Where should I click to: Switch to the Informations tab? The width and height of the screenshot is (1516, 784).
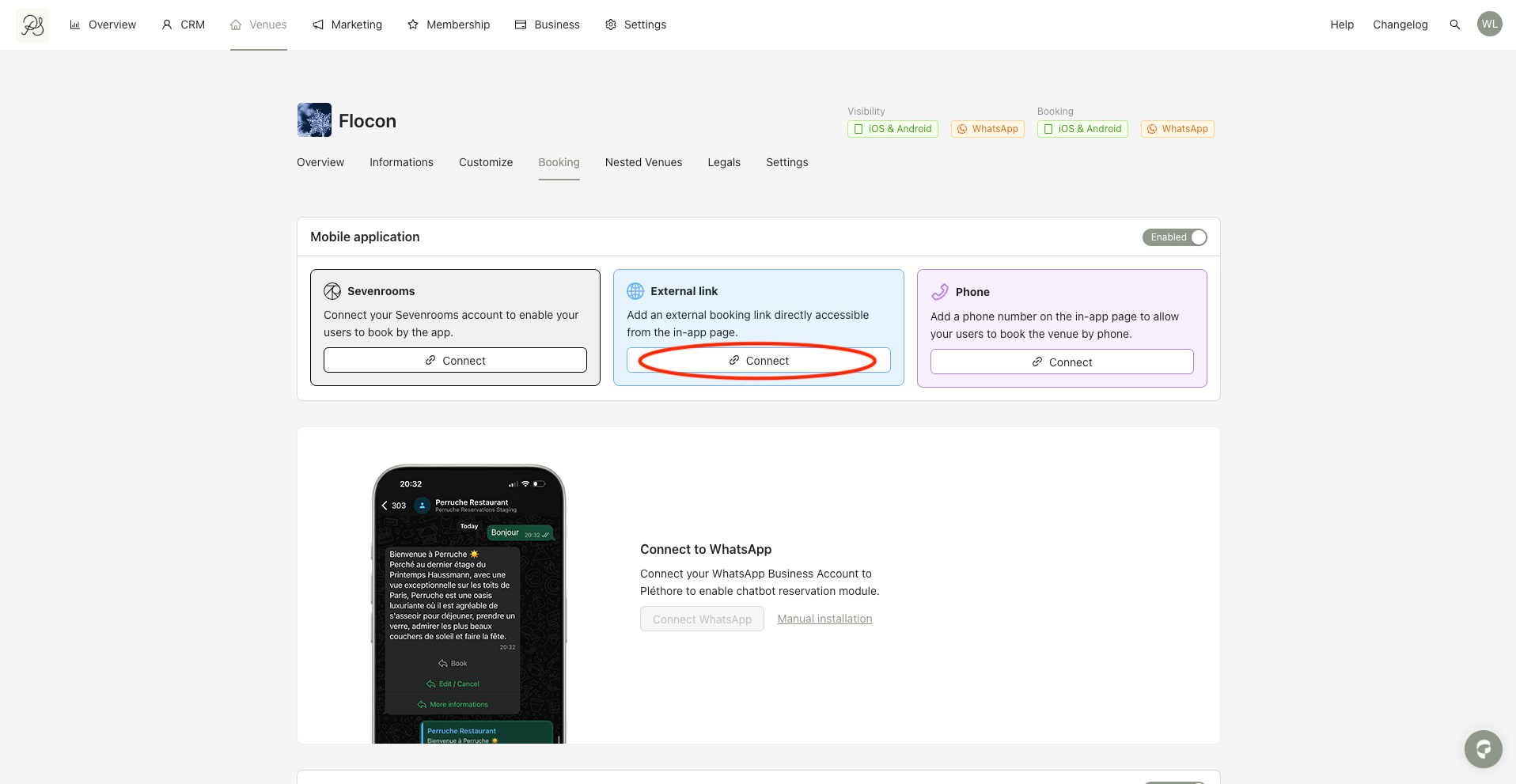coord(401,162)
